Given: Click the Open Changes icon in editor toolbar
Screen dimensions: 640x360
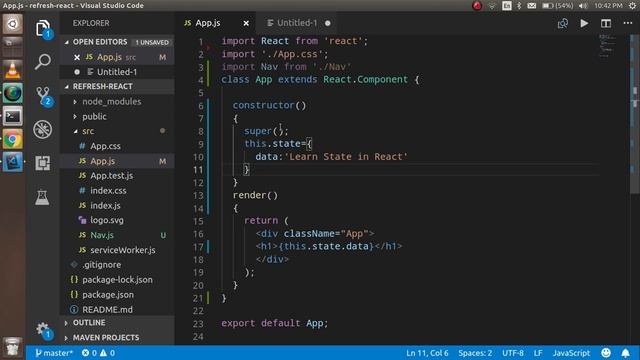Looking at the screenshot, I should point(563,23).
